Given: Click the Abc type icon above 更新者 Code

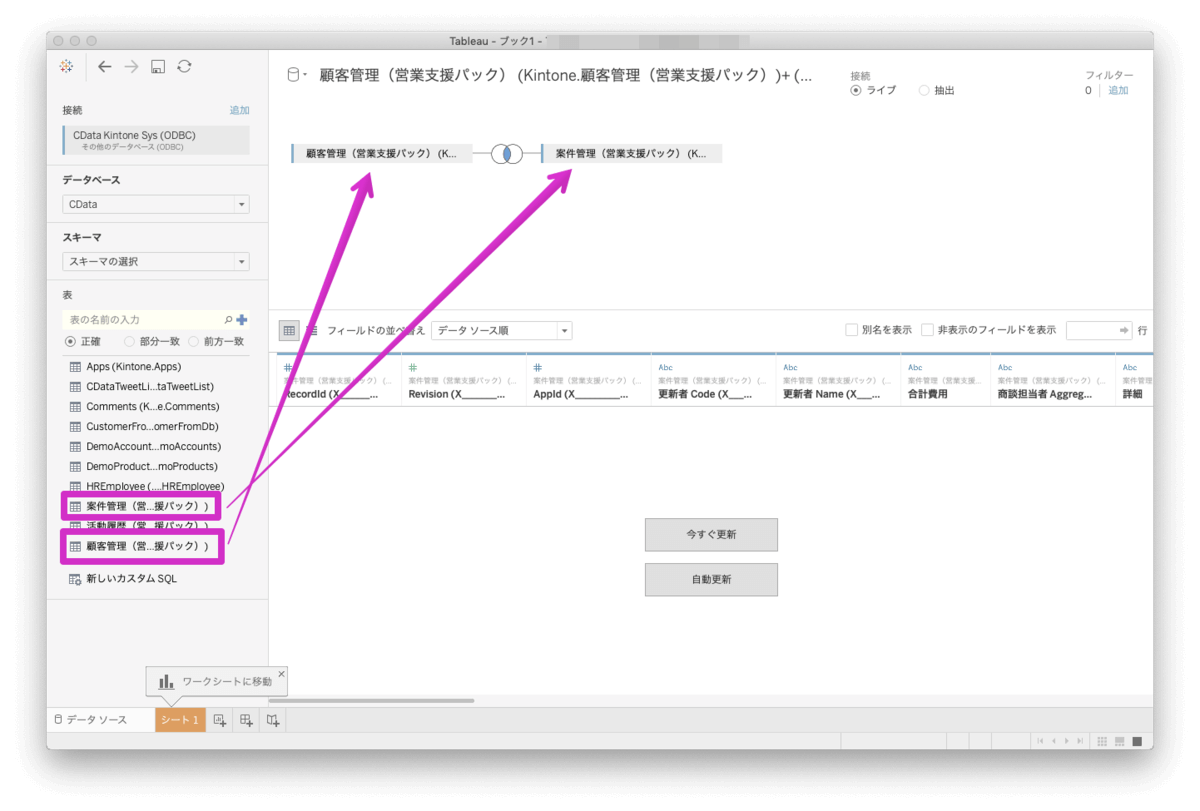Looking at the screenshot, I should point(665,368).
